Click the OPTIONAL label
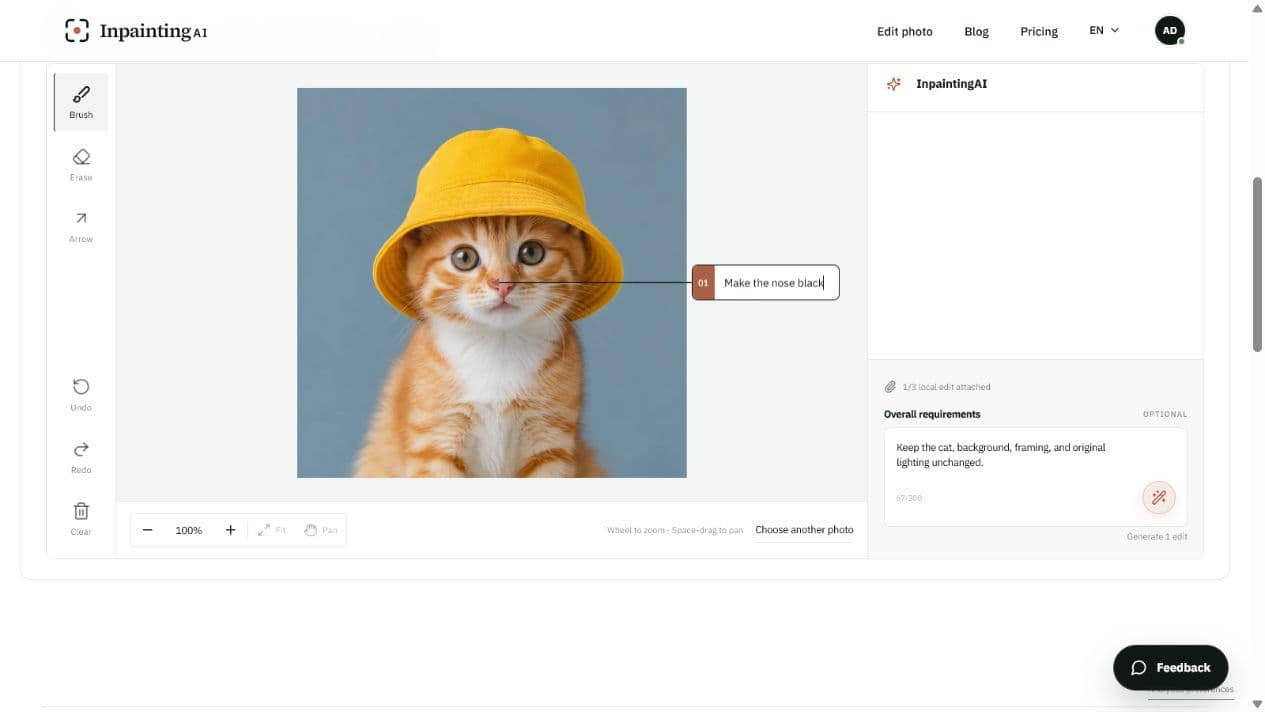This screenshot has width=1265, height=712. coord(1165,414)
